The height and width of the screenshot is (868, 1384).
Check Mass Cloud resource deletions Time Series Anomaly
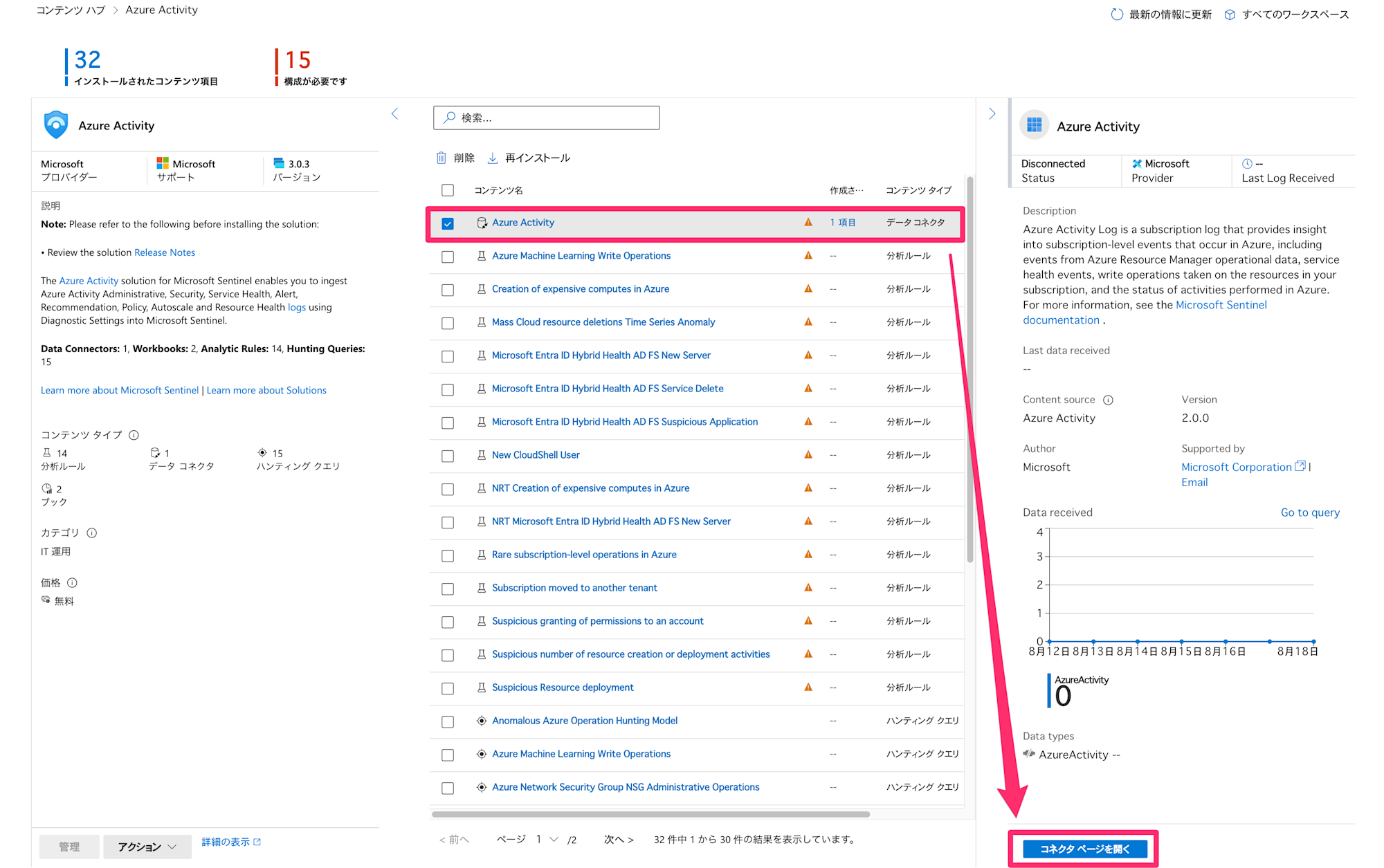pyautogui.click(x=448, y=323)
